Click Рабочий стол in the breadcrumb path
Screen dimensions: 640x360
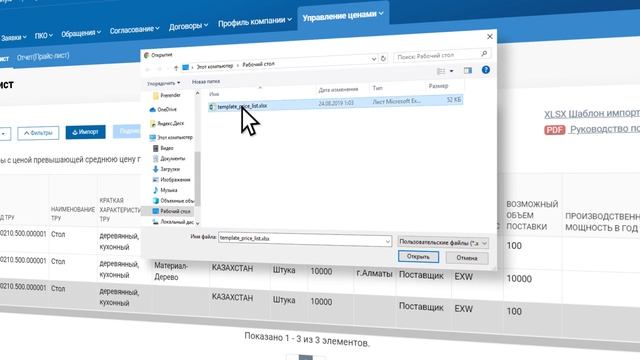point(258,64)
